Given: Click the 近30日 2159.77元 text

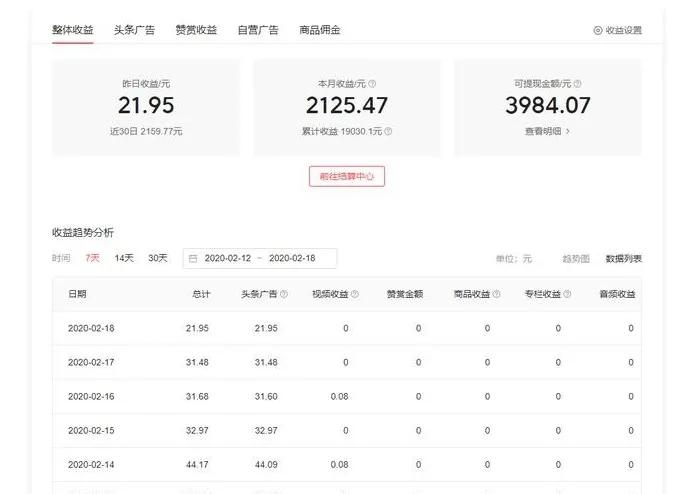Looking at the screenshot, I should (x=146, y=131).
